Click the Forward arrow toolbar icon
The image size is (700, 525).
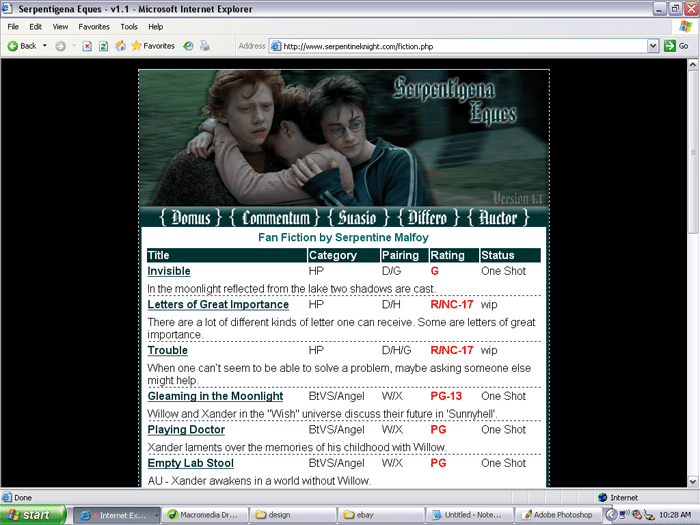click(x=60, y=46)
